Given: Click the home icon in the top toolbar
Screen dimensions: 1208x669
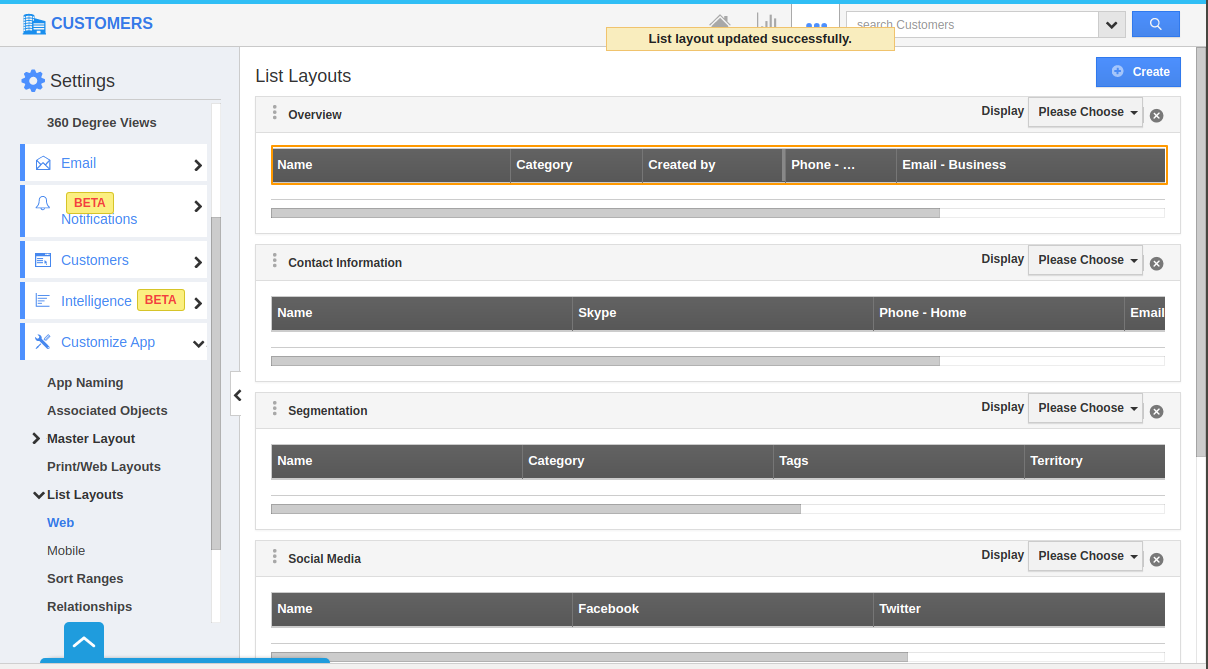Looking at the screenshot, I should (720, 20).
